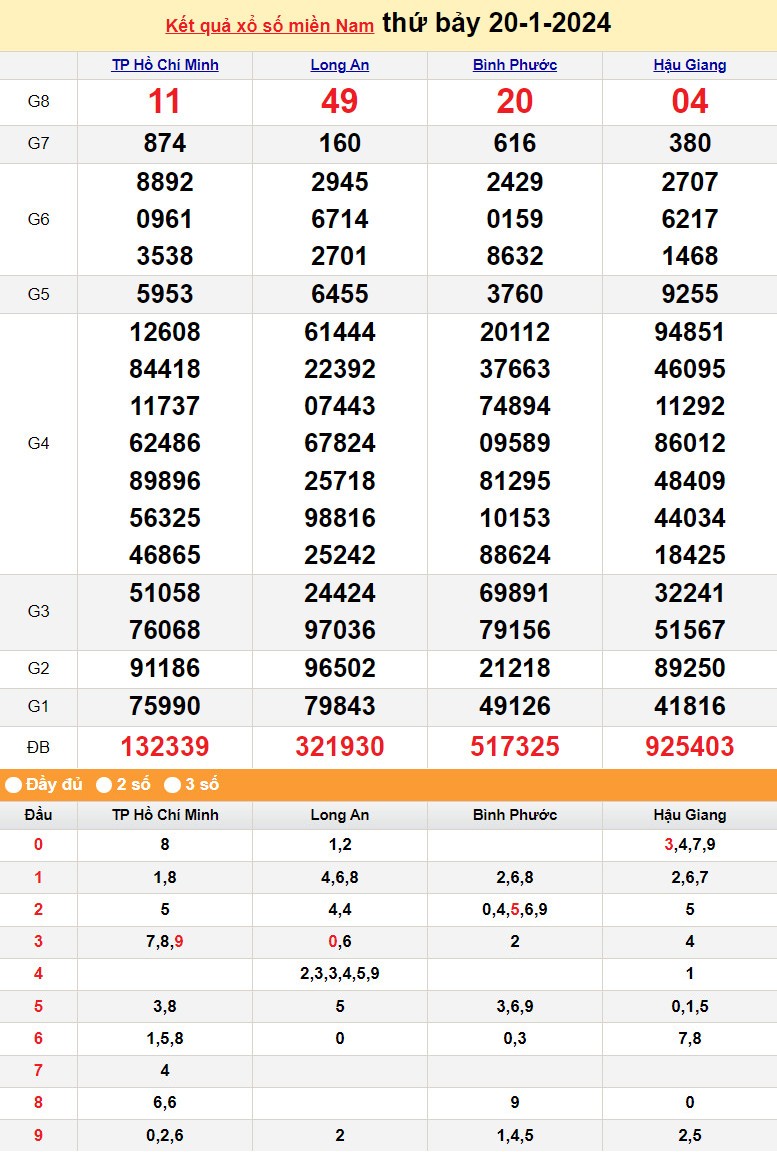Click the ĐB row label

(38, 747)
